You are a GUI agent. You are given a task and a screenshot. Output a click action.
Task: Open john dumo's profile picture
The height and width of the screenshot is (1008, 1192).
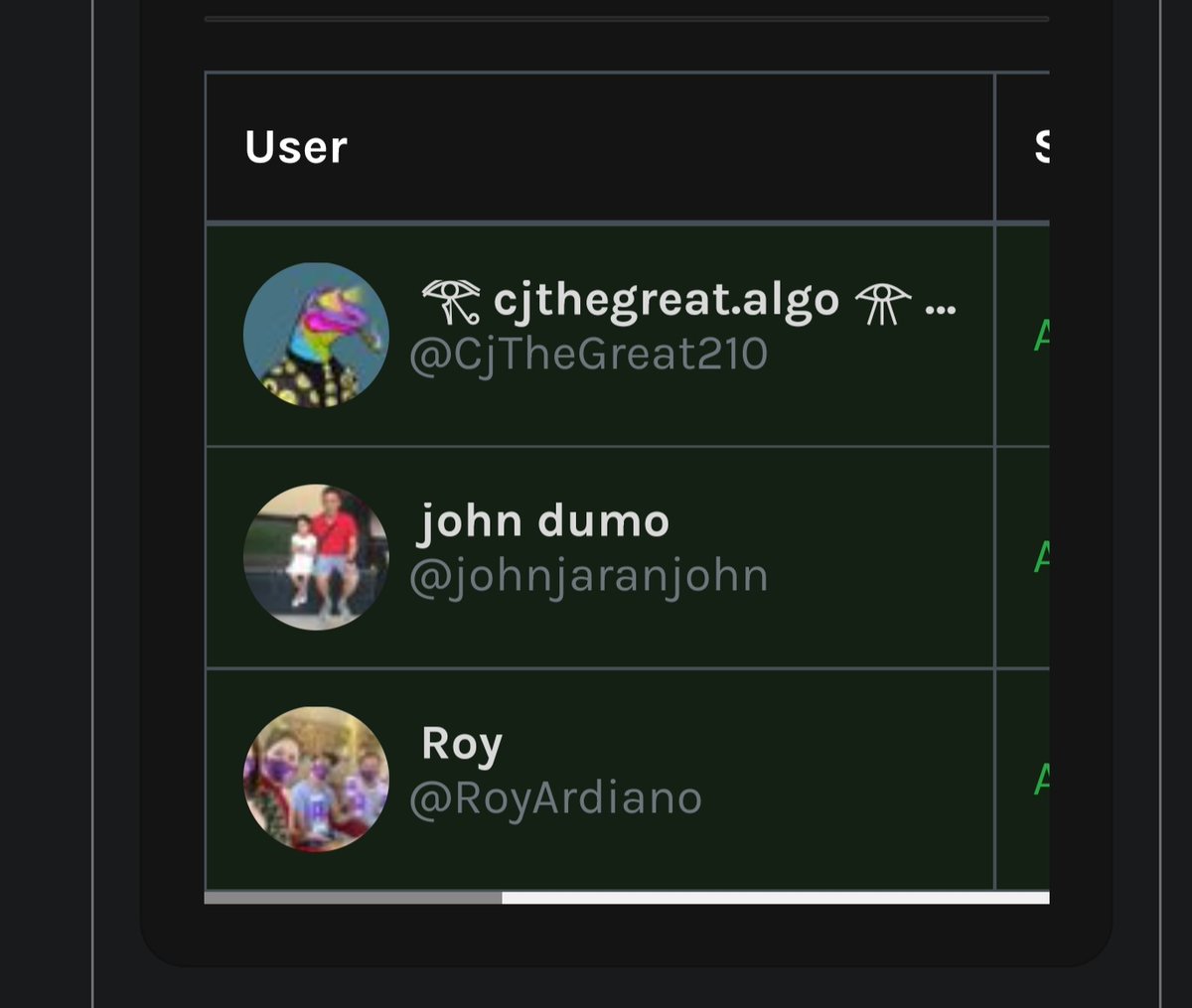coord(316,557)
